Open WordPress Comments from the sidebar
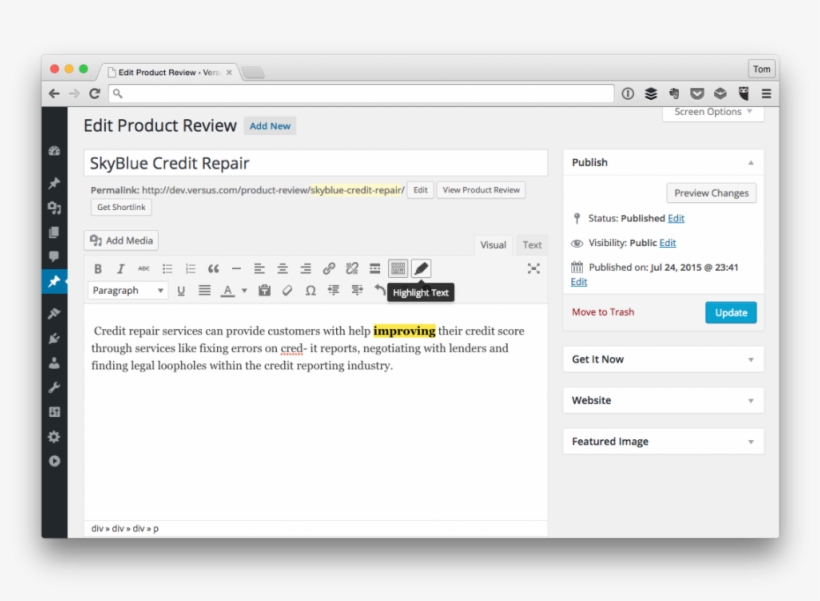 [55, 257]
